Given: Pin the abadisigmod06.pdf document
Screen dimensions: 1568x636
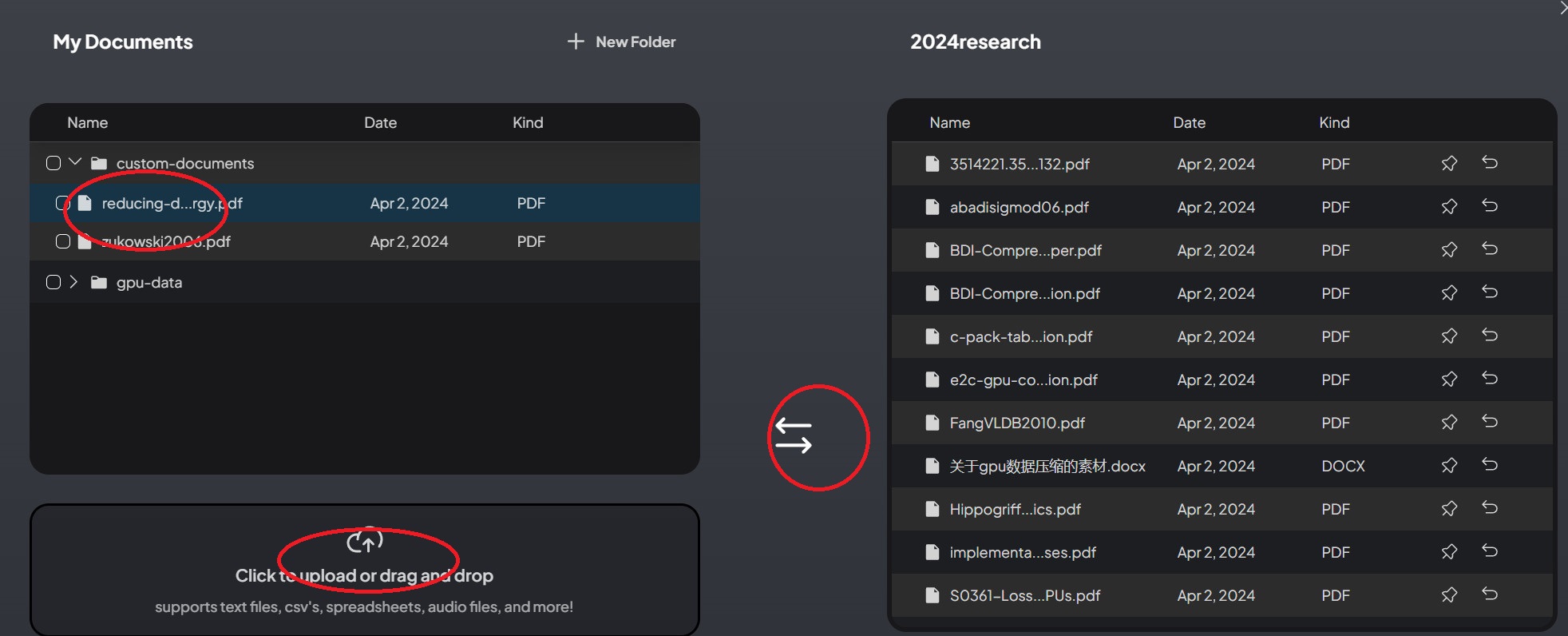Looking at the screenshot, I should (x=1449, y=207).
